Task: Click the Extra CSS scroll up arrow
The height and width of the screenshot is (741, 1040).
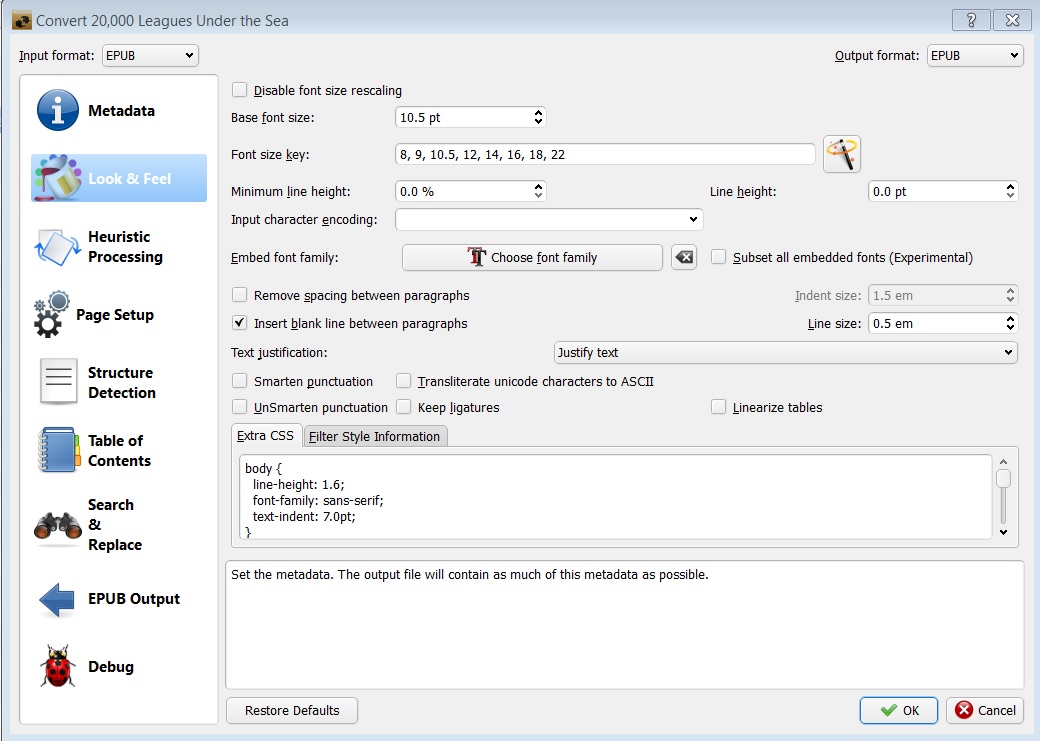Action: tap(1004, 462)
